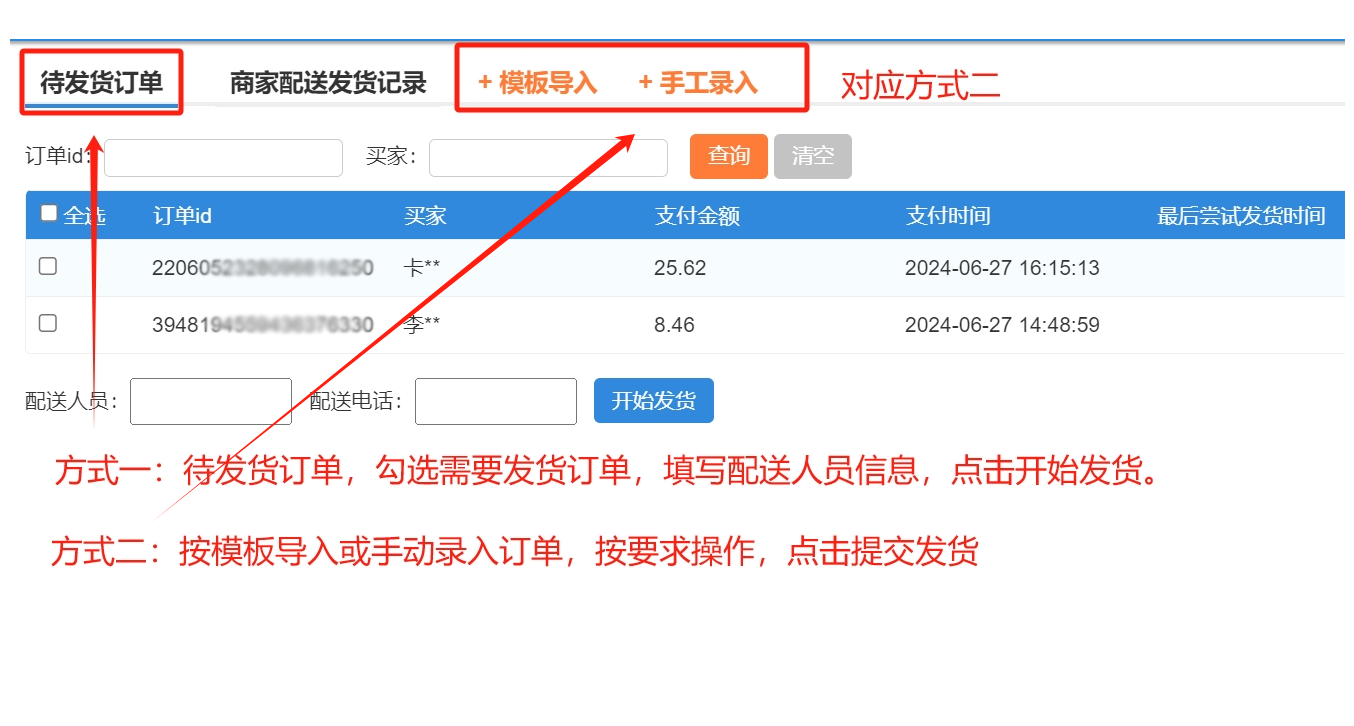Click the 支付时间 column header
The height and width of the screenshot is (726, 1354).
[x=947, y=216]
